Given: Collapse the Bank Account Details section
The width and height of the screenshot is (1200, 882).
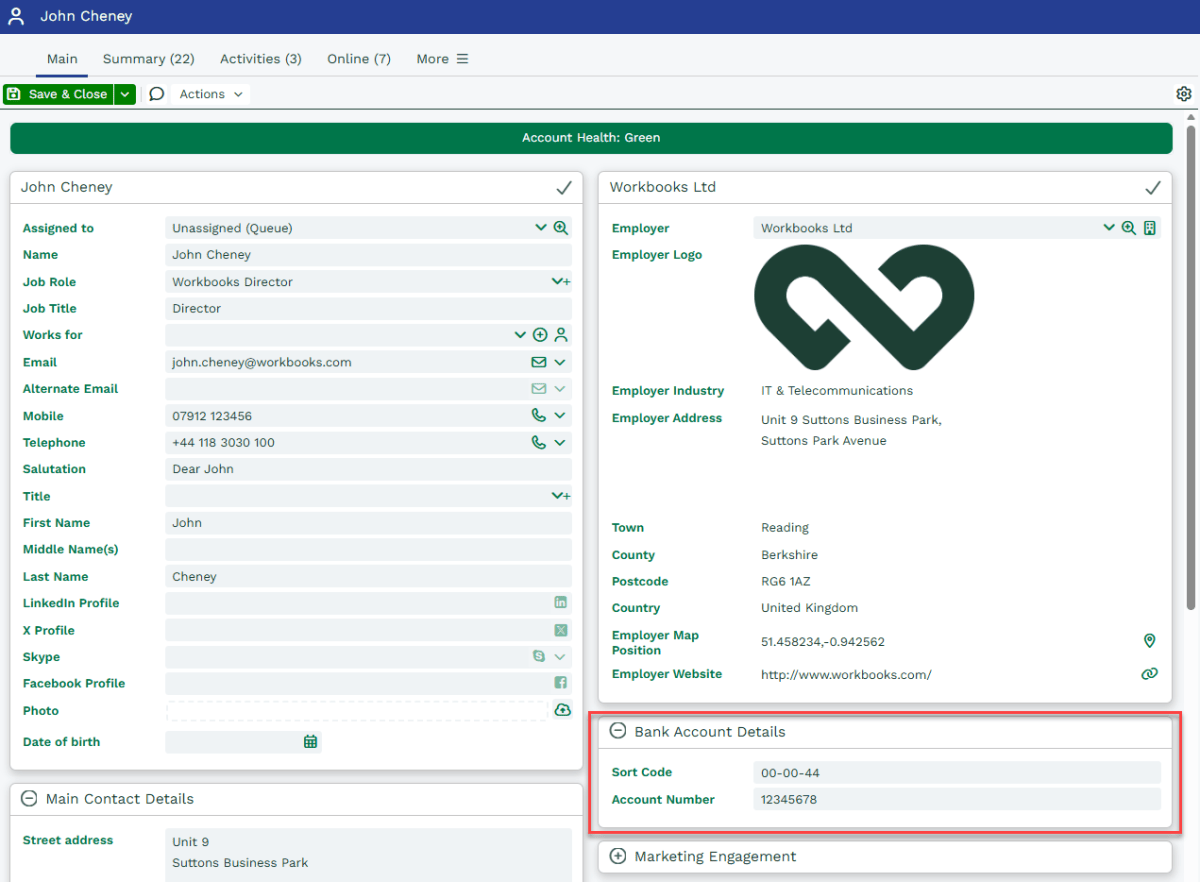Looking at the screenshot, I should [618, 732].
